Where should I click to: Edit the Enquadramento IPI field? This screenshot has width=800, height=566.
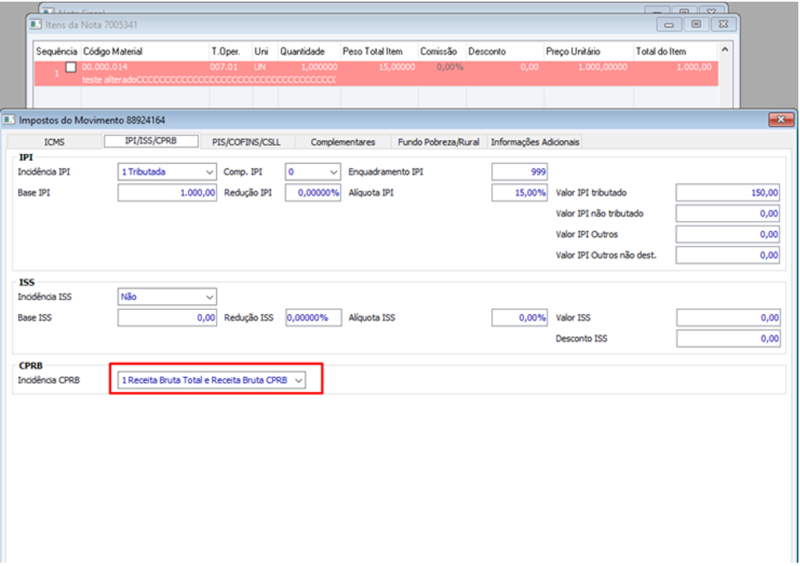click(x=519, y=172)
